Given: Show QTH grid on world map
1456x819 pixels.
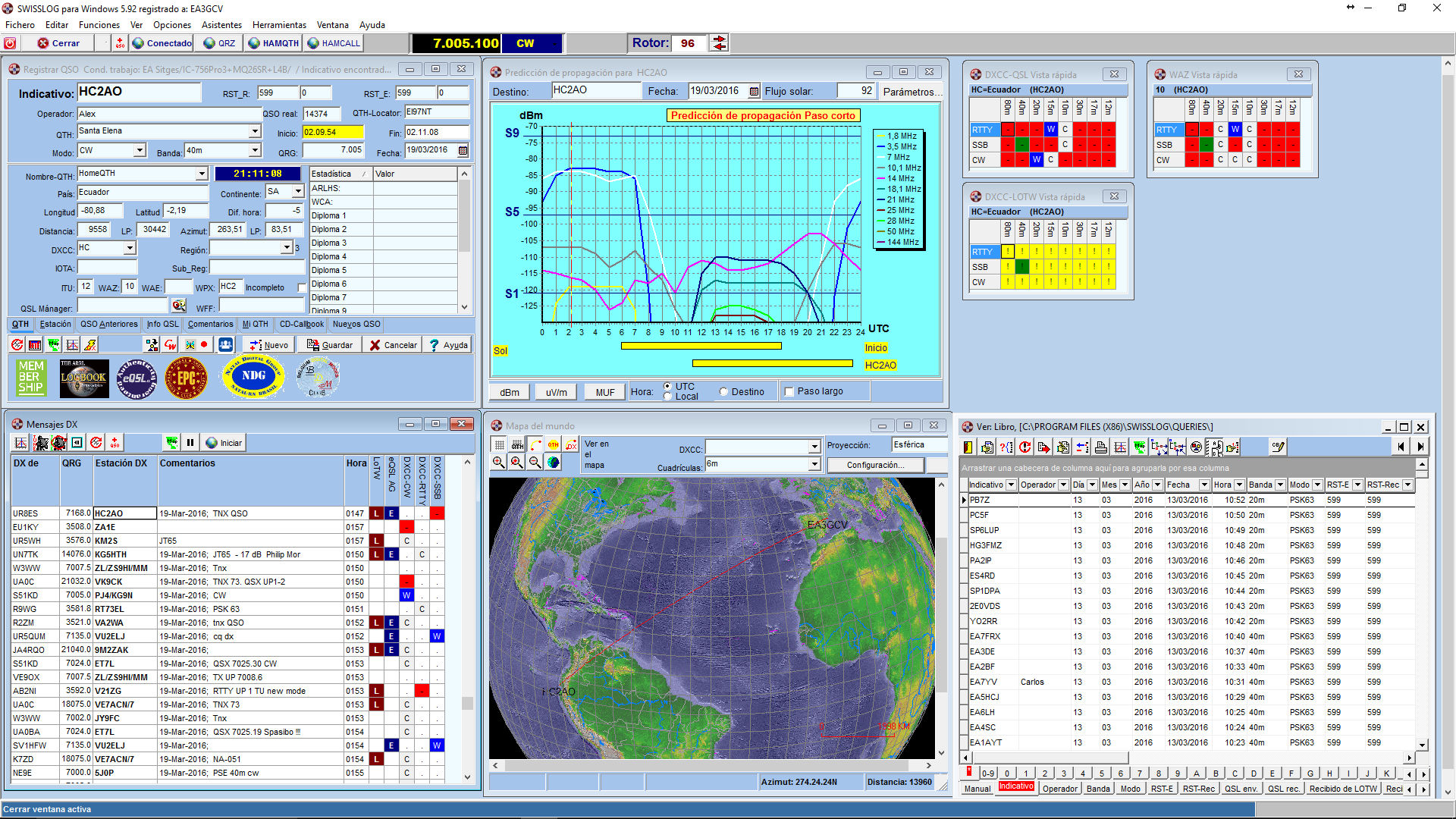Looking at the screenshot, I should click(x=517, y=445).
